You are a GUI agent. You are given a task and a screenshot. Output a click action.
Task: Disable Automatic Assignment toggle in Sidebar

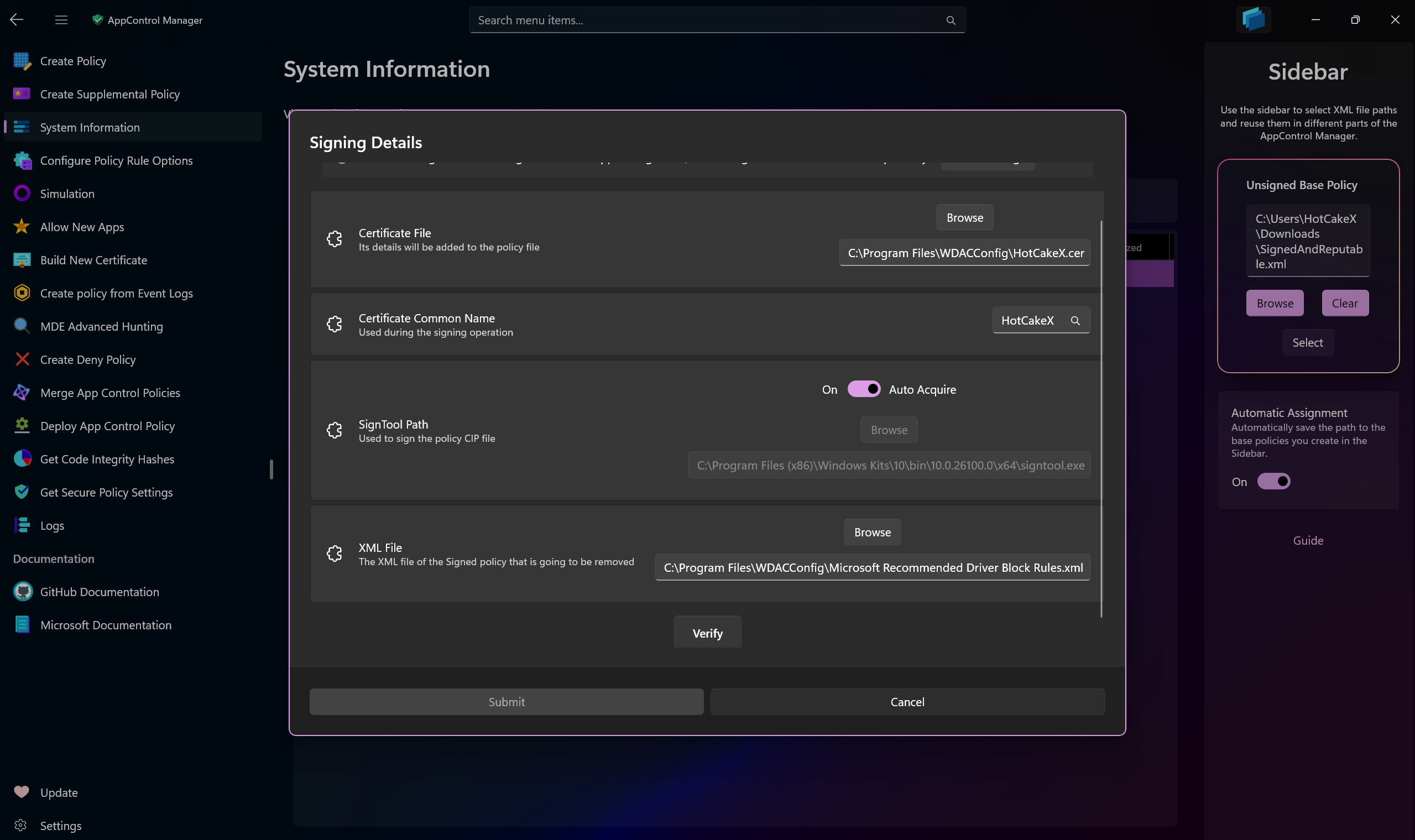pyautogui.click(x=1273, y=482)
